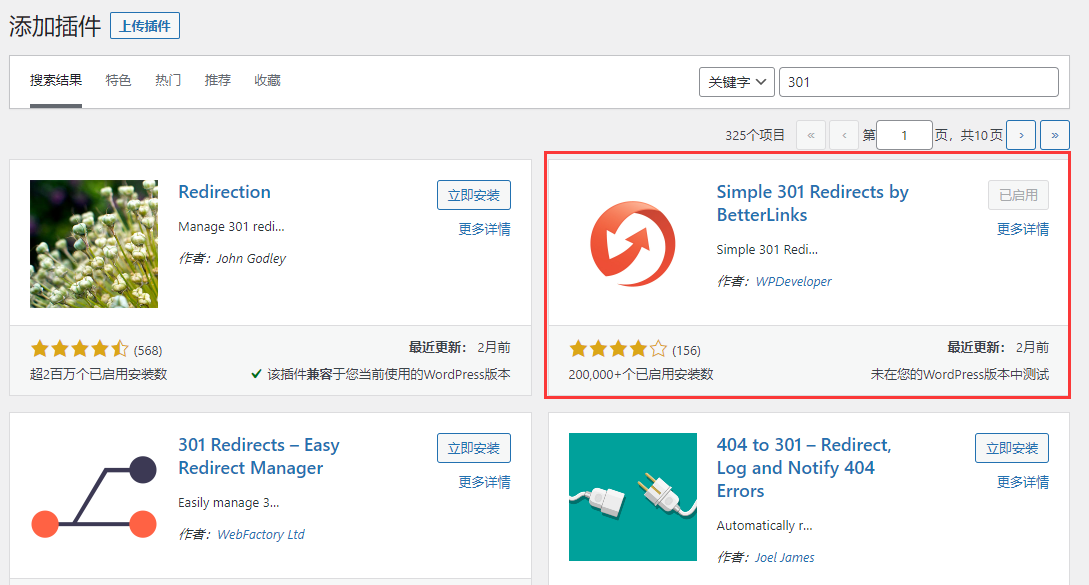The height and width of the screenshot is (585, 1089).
Task: Open author link WPDeveloper
Action: point(793,281)
